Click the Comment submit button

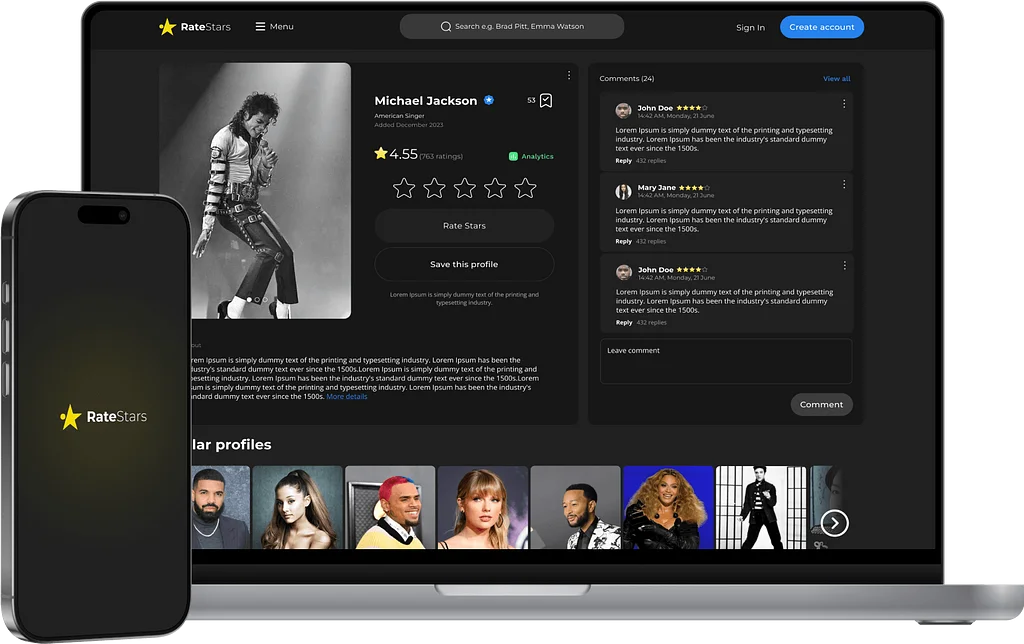click(822, 404)
